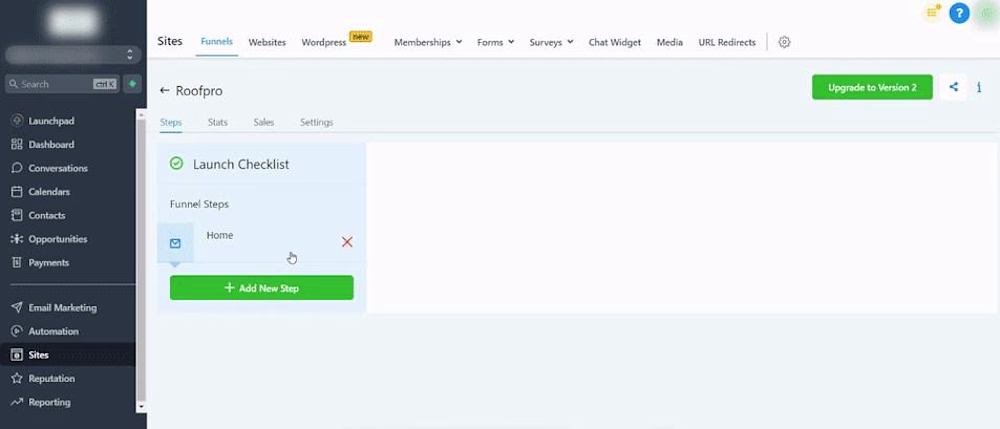The height and width of the screenshot is (429, 1000).
Task: Select the Home funnel step
Action: pyautogui.click(x=261, y=243)
